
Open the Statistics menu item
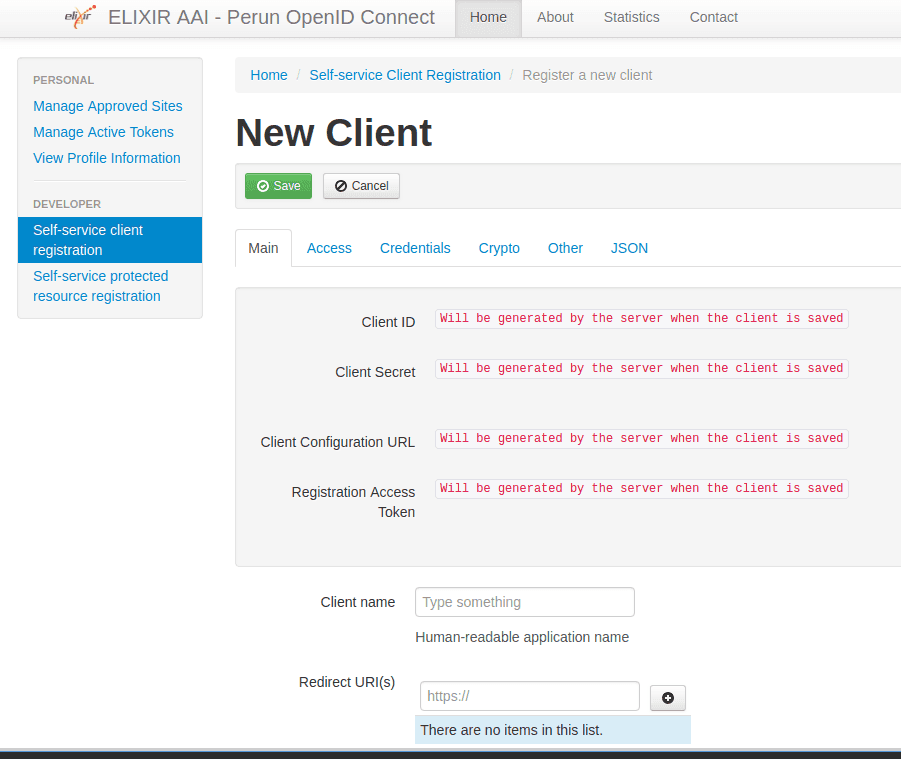(631, 18)
